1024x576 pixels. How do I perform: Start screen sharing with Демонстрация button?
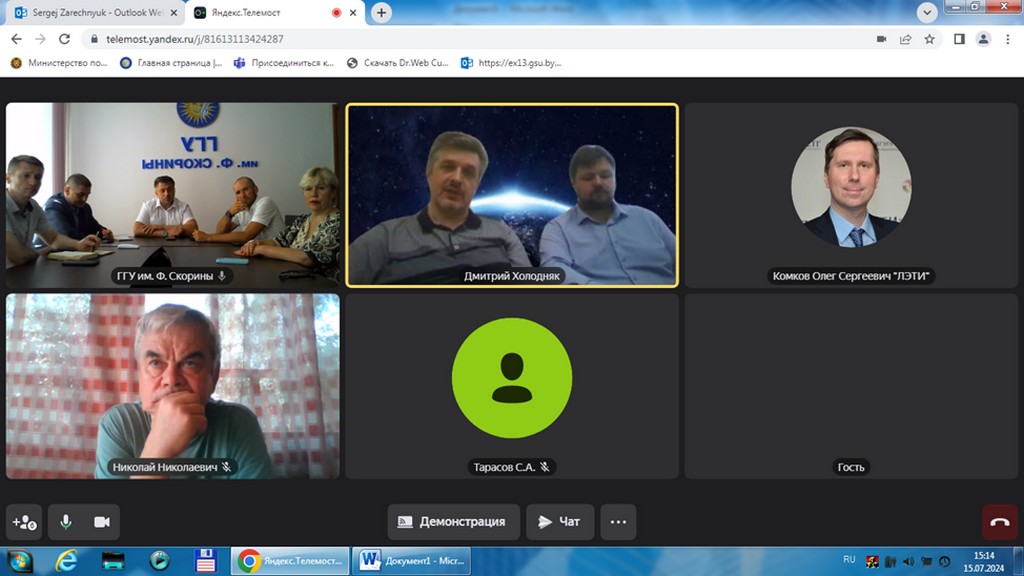(453, 522)
